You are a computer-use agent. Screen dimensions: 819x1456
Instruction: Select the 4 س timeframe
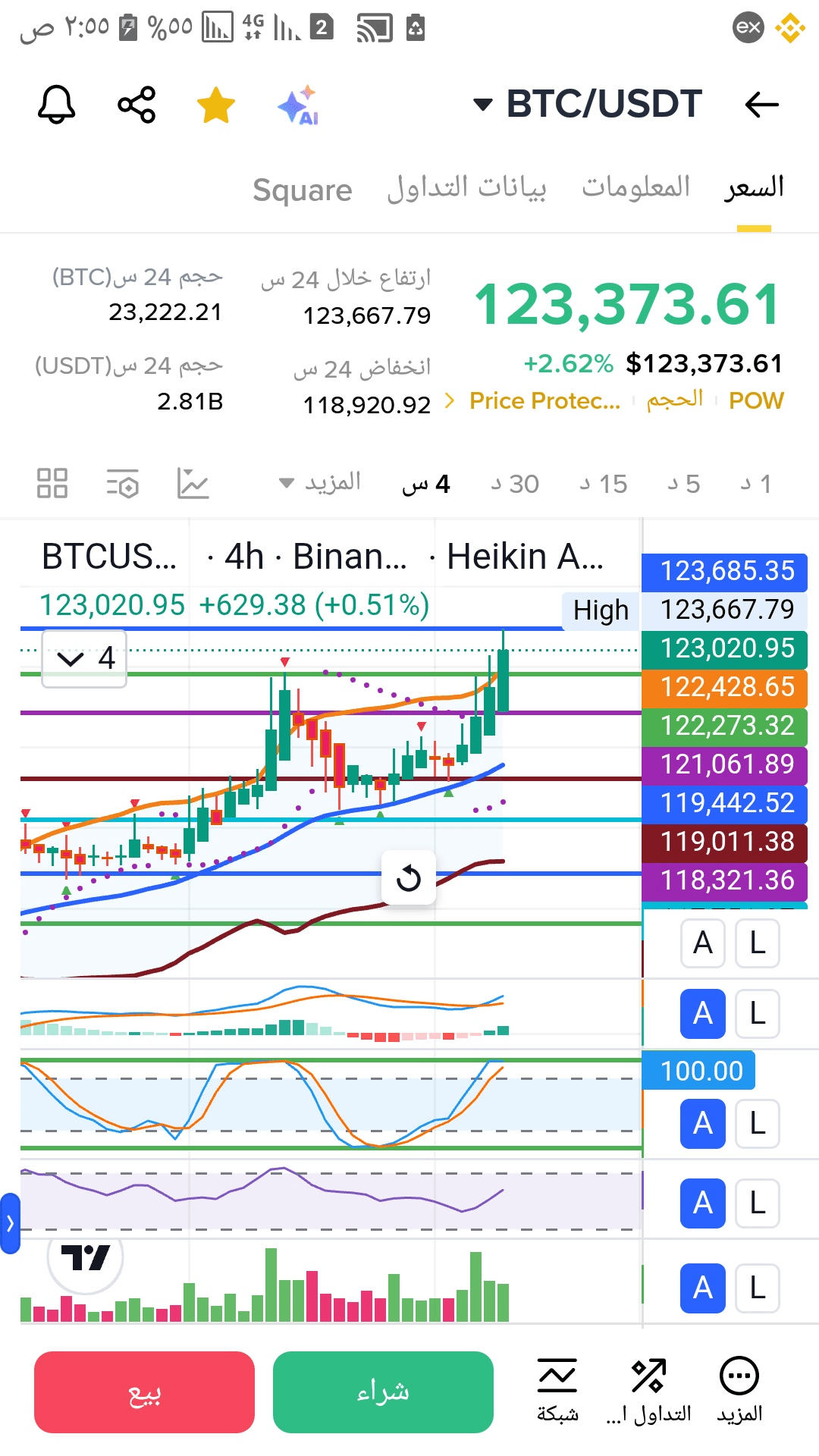point(426,484)
